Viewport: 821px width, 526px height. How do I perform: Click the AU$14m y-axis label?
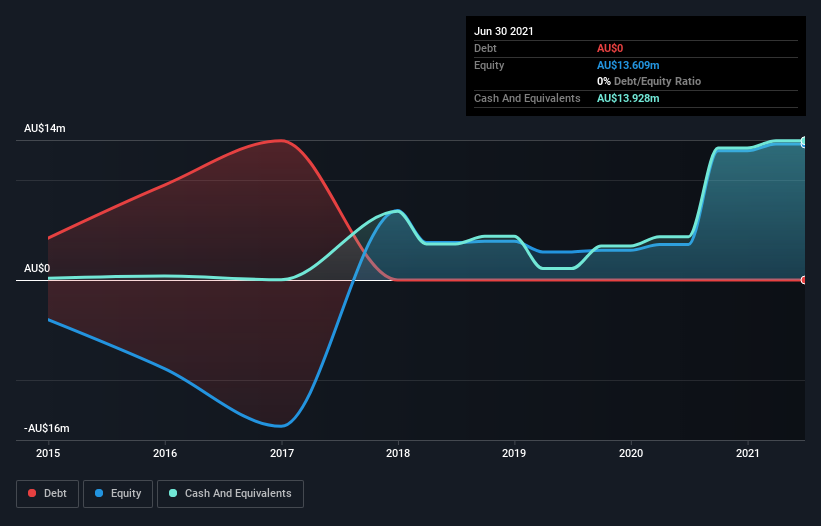coord(45,128)
